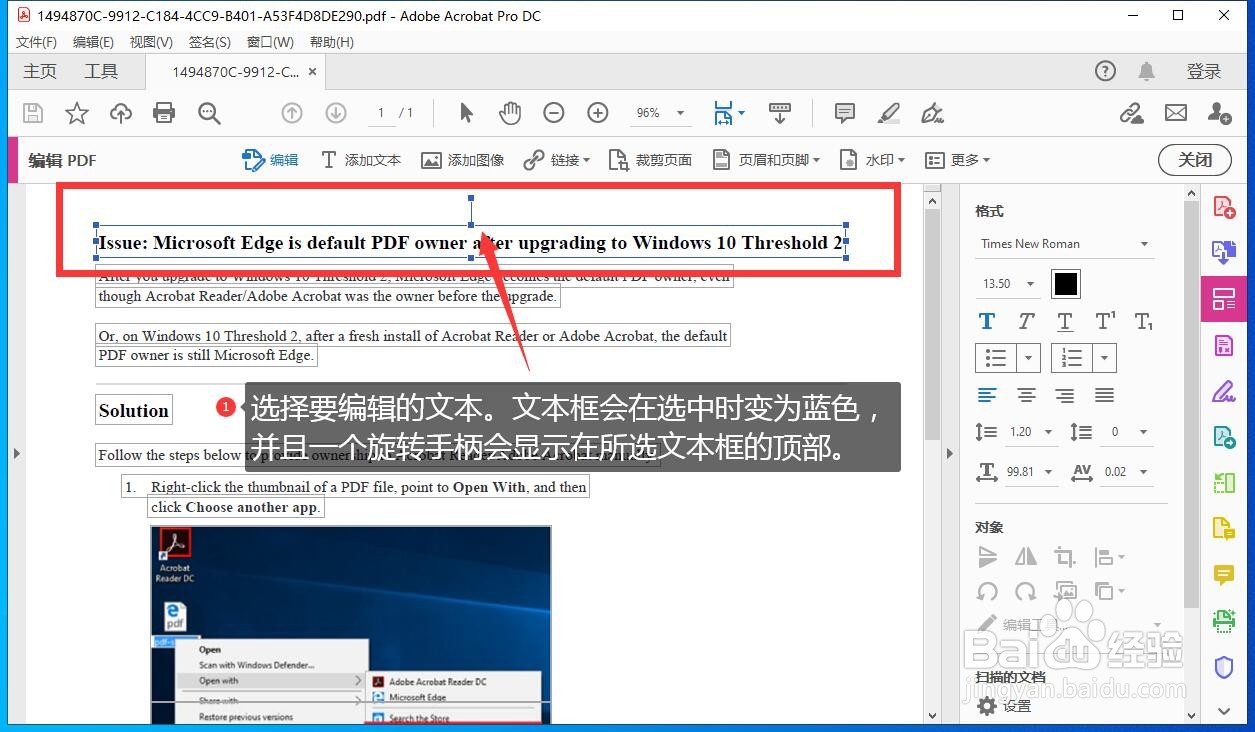This screenshot has height=732, width=1255.
Task: Open the help question mark
Action: [x=1105, y=71]
